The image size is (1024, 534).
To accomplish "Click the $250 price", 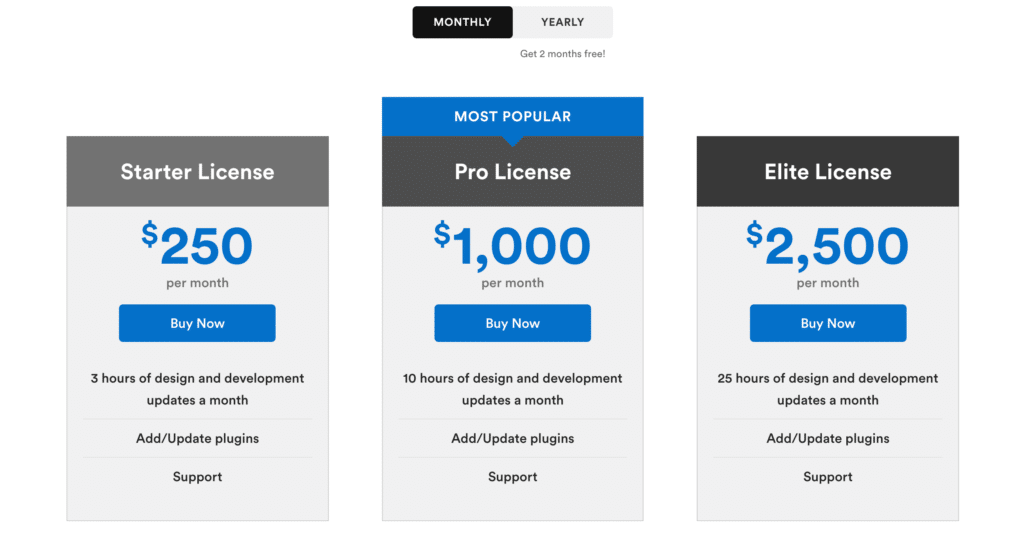I will click(x=197, y=244).
